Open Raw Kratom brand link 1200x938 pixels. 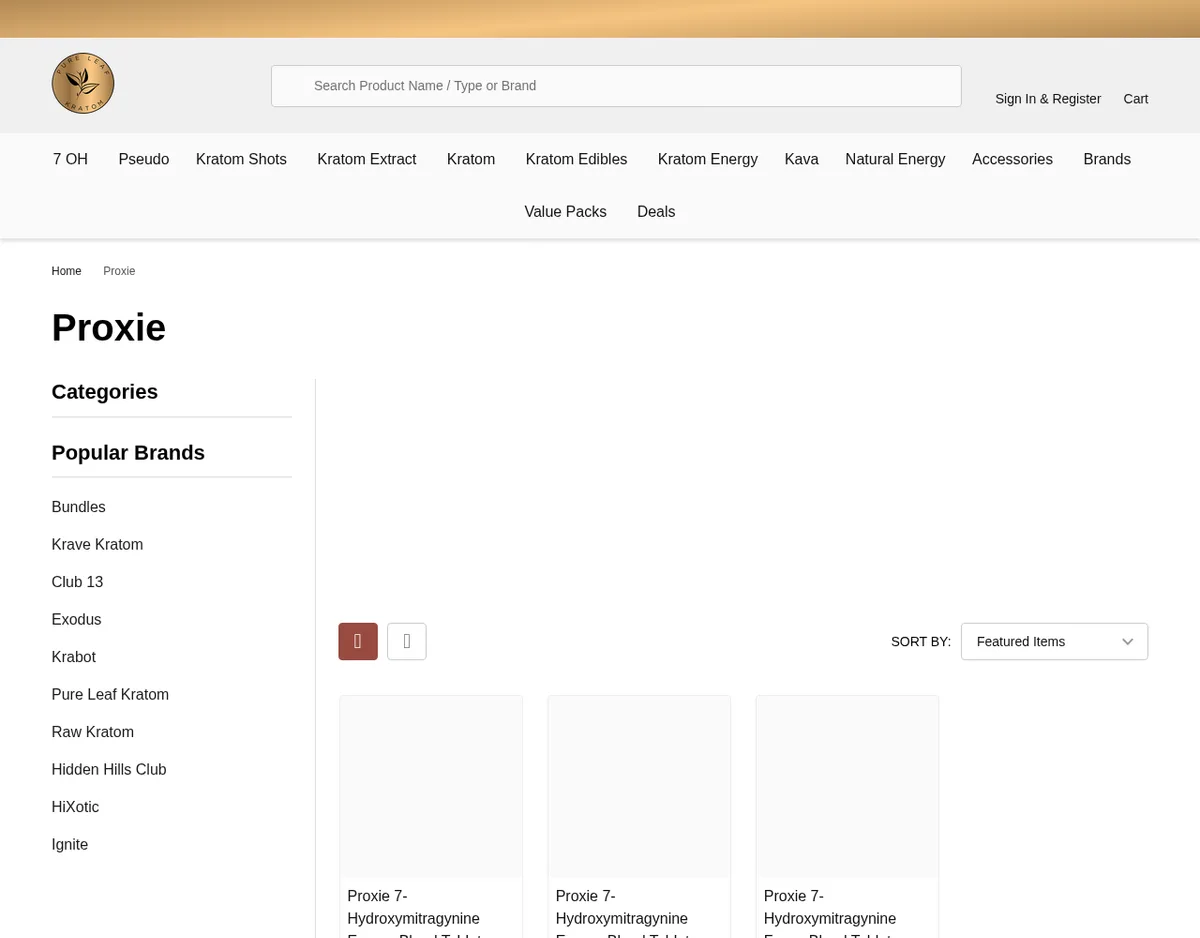coord(93,732)
